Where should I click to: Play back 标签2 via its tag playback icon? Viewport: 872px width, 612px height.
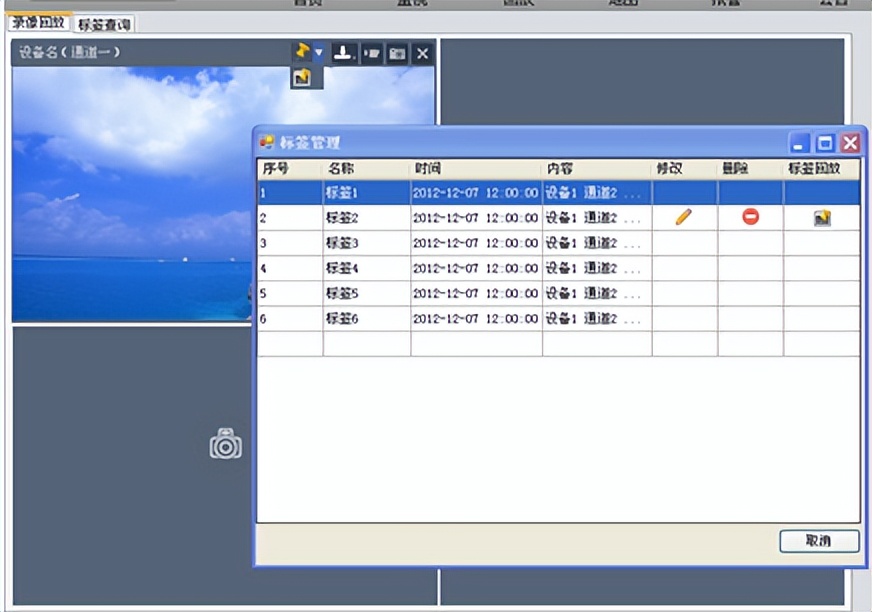point(821,217)
